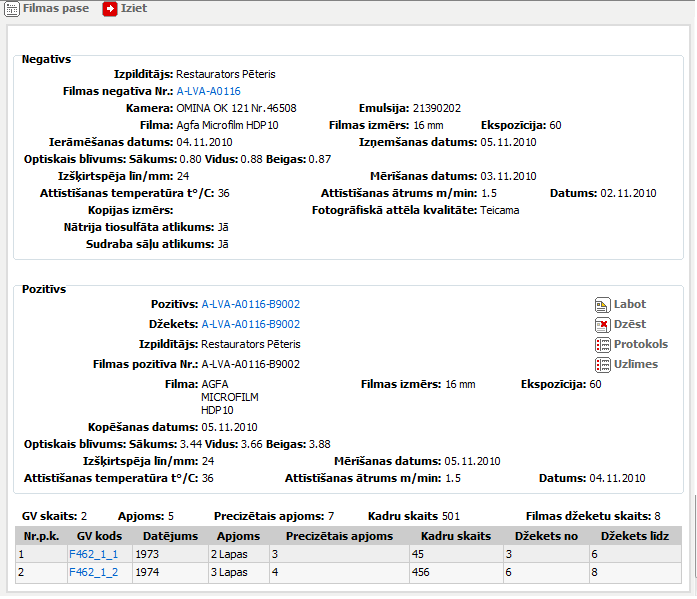
Task: Select the cell with 3 Lapas
Action: 238,572
